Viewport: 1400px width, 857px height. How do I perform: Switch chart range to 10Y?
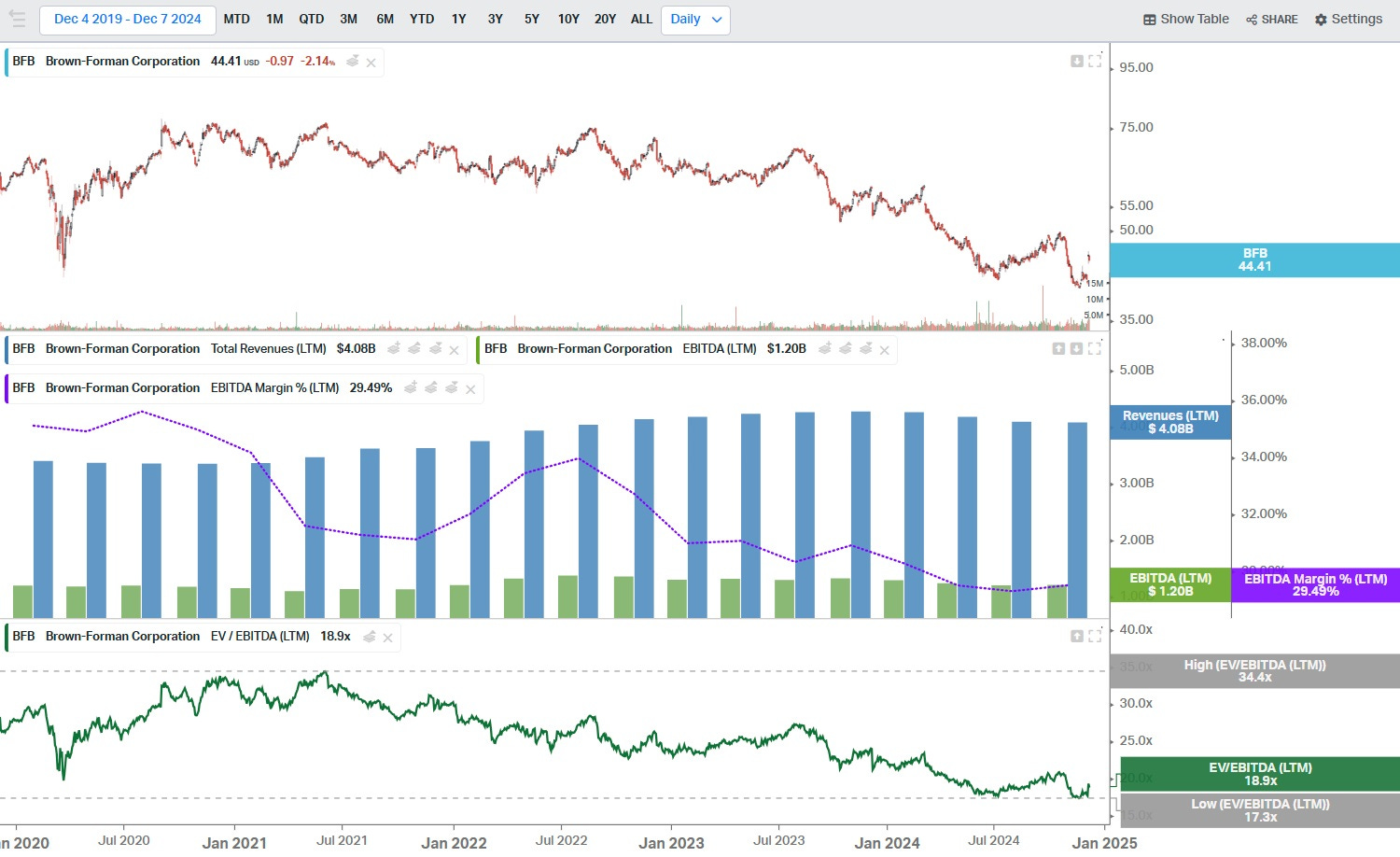tap(568, 20)
